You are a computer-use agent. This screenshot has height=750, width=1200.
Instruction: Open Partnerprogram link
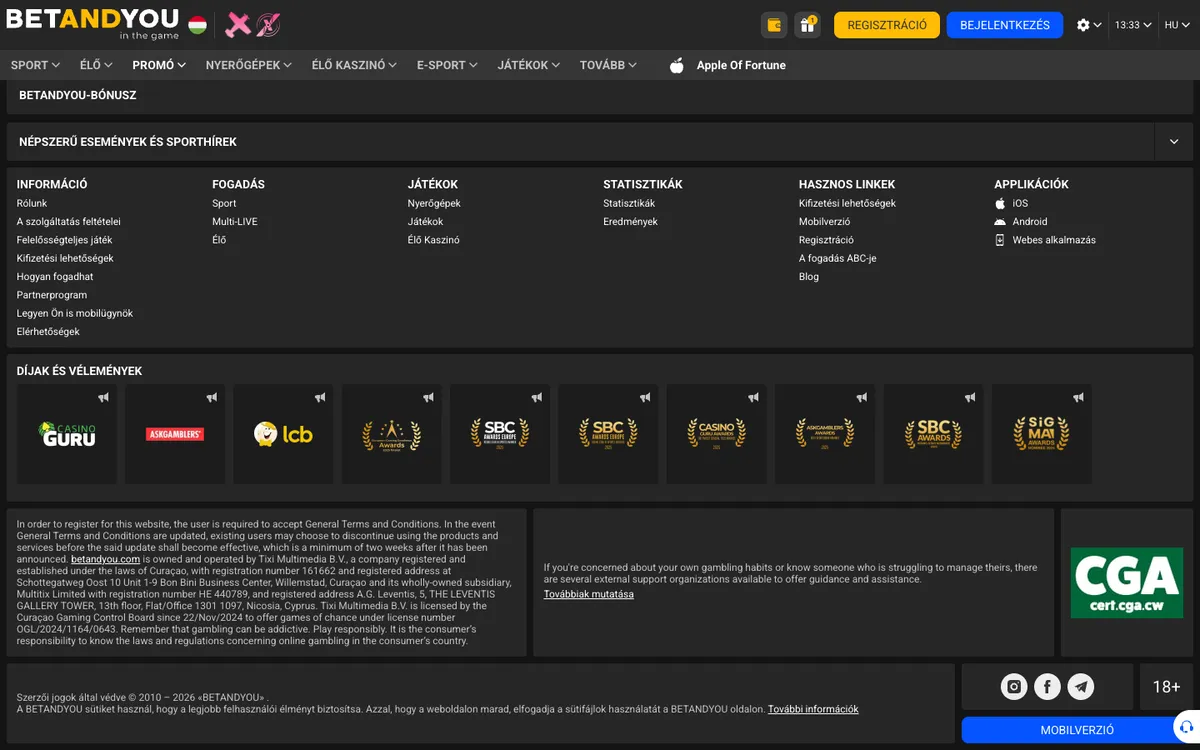tap(52, 295)
